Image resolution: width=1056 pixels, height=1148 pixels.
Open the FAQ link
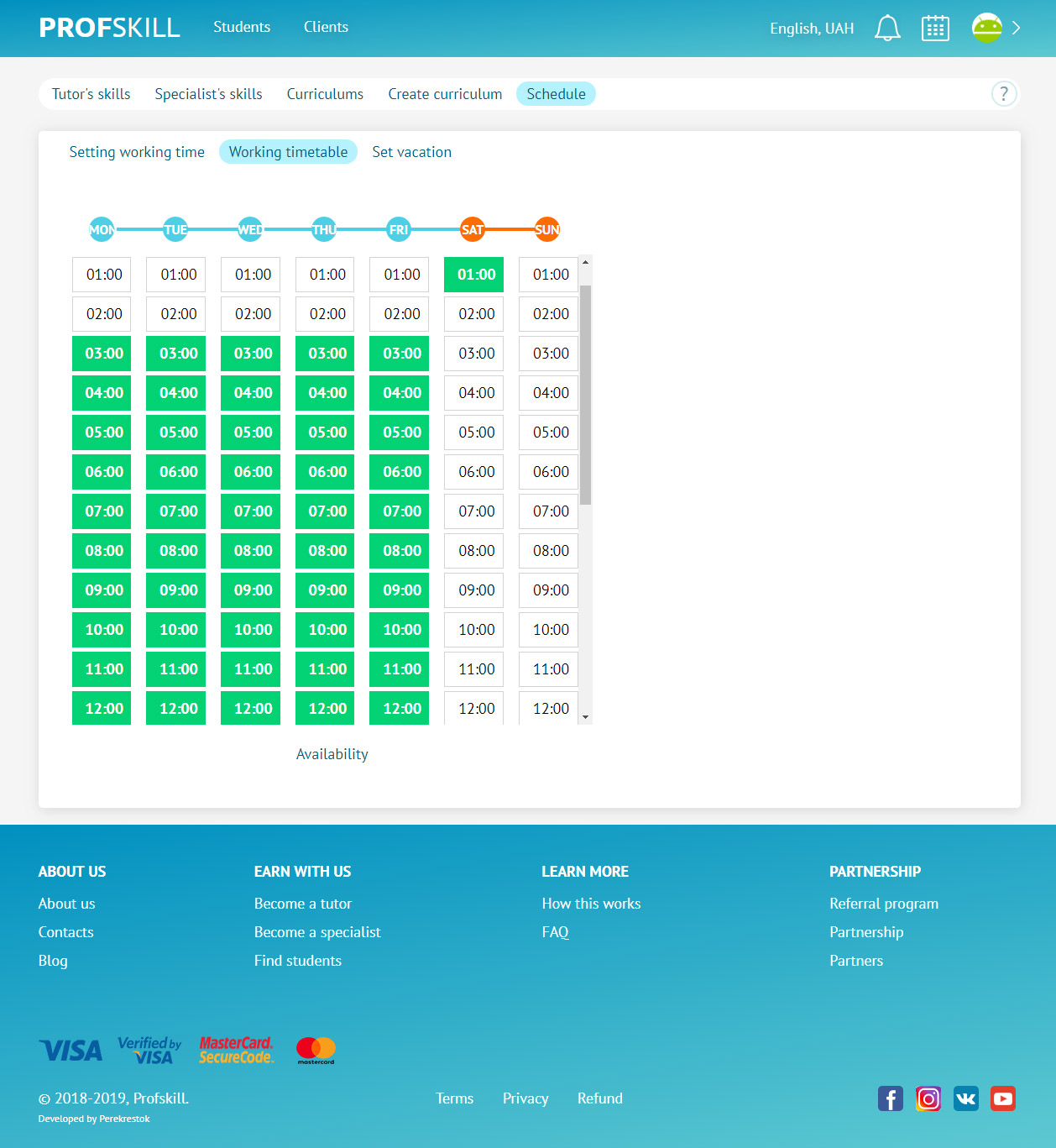pos(555,932)
